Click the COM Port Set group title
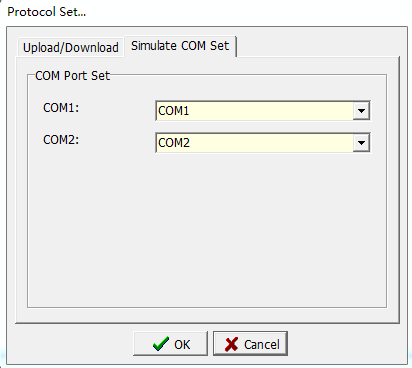 (72, 76)
